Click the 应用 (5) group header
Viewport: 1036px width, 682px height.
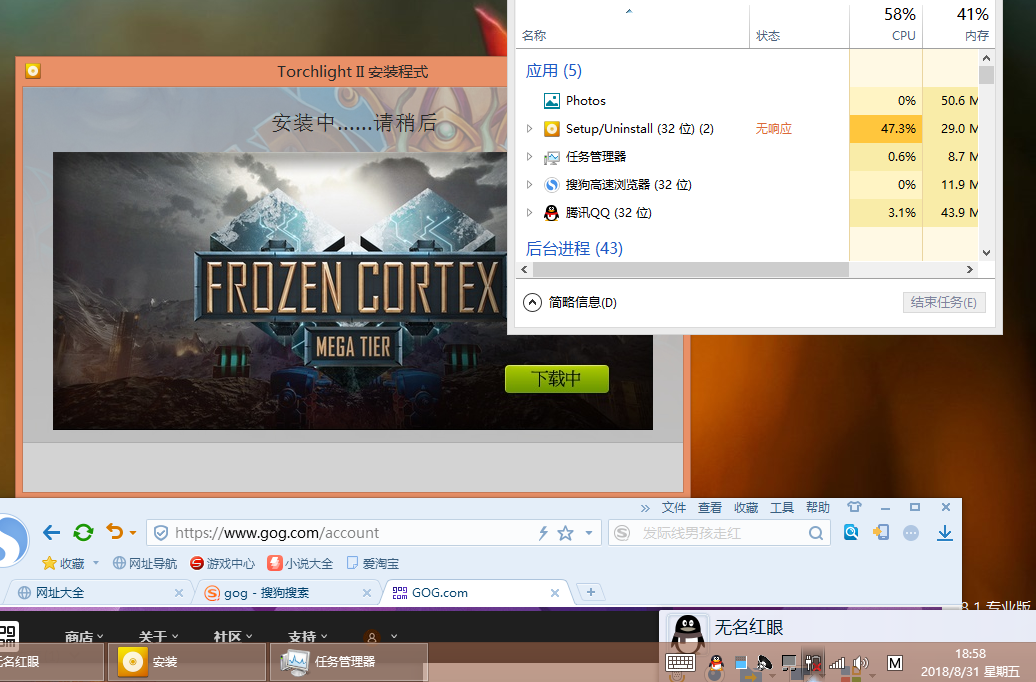(x=554, y=71)
